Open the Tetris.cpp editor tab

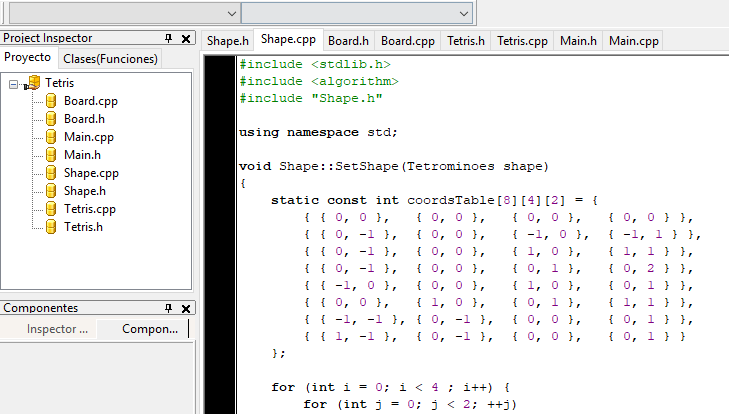pos(523,41)
